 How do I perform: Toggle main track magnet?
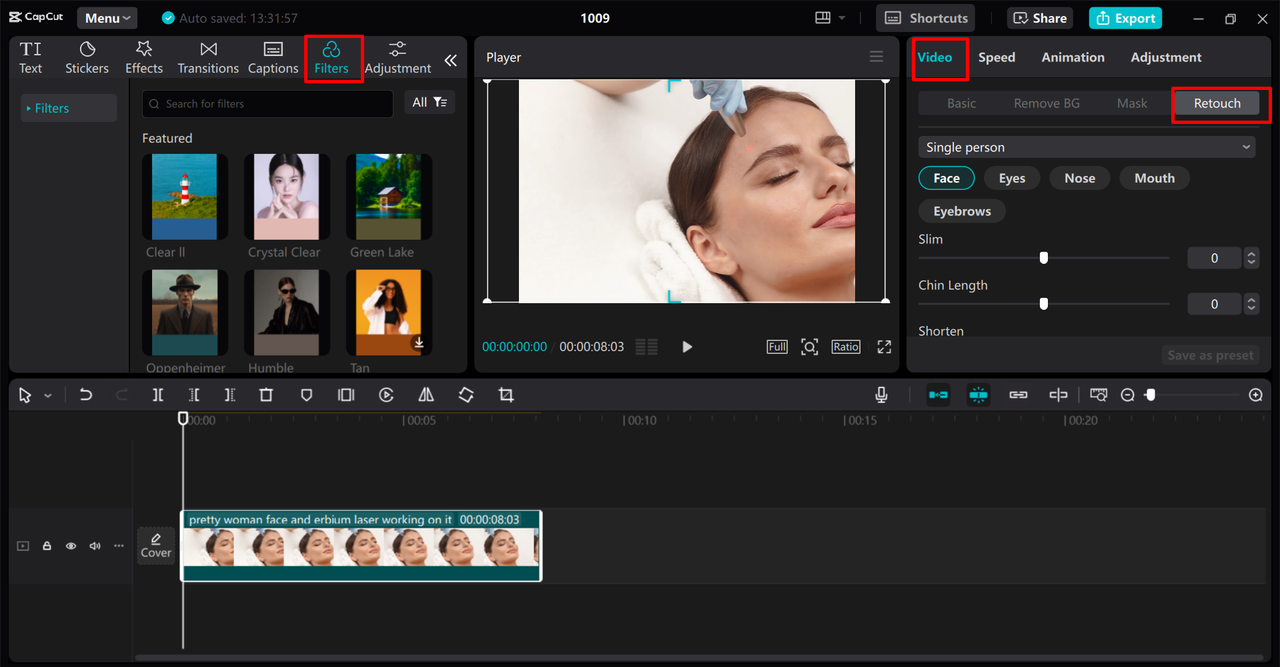(938, 395)
